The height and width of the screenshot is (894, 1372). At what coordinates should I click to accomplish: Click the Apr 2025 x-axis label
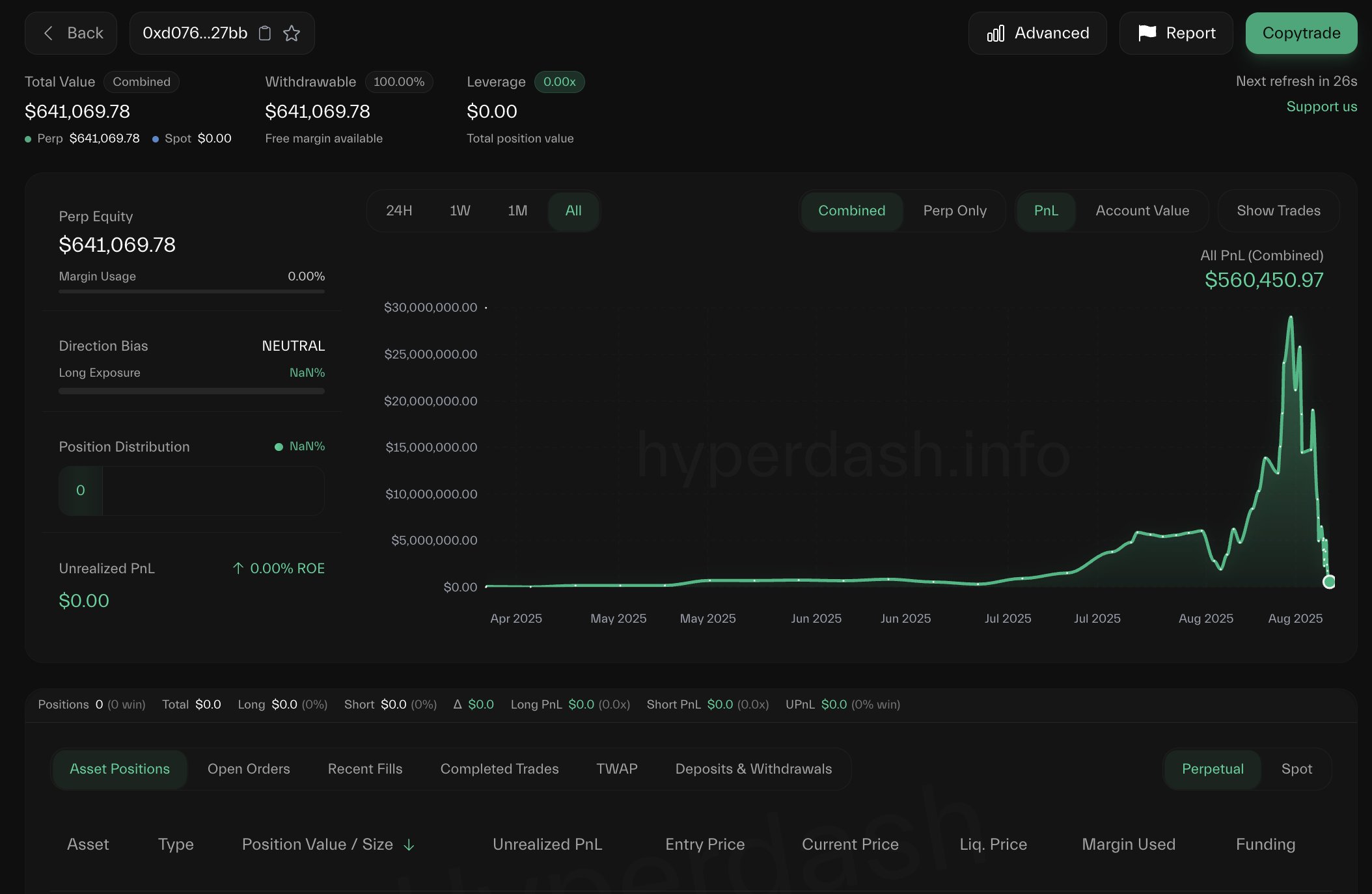(516, 619)
